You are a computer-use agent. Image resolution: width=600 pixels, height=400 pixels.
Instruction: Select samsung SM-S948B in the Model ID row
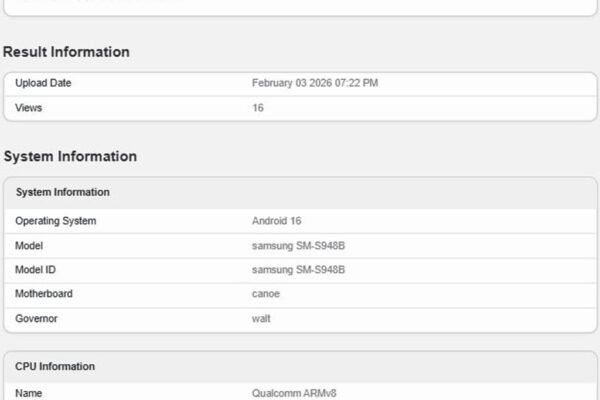pyautogui.click(x=298, y=270)
